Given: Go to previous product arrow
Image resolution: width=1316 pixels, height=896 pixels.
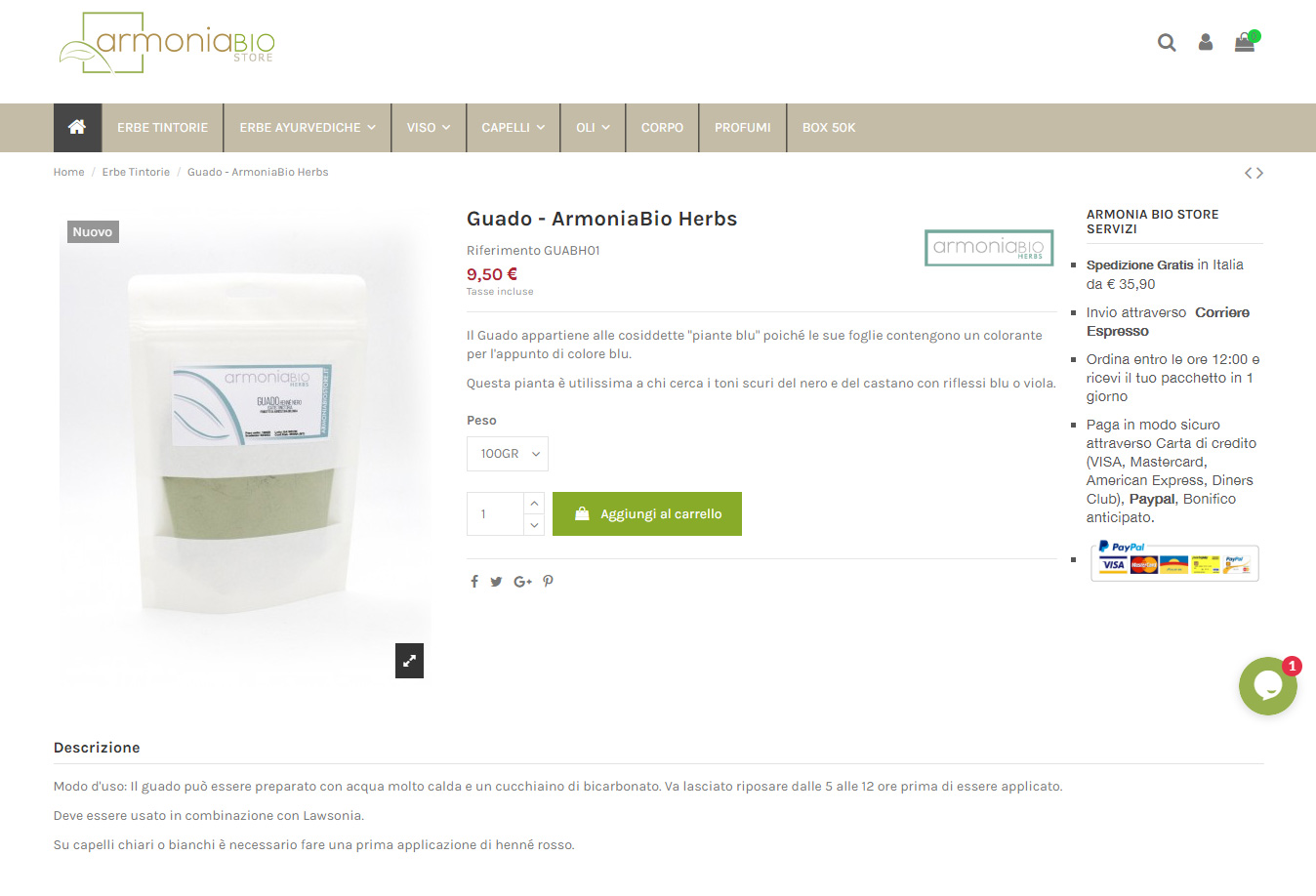Looking at the screenshot, I should click(1249, 173).
